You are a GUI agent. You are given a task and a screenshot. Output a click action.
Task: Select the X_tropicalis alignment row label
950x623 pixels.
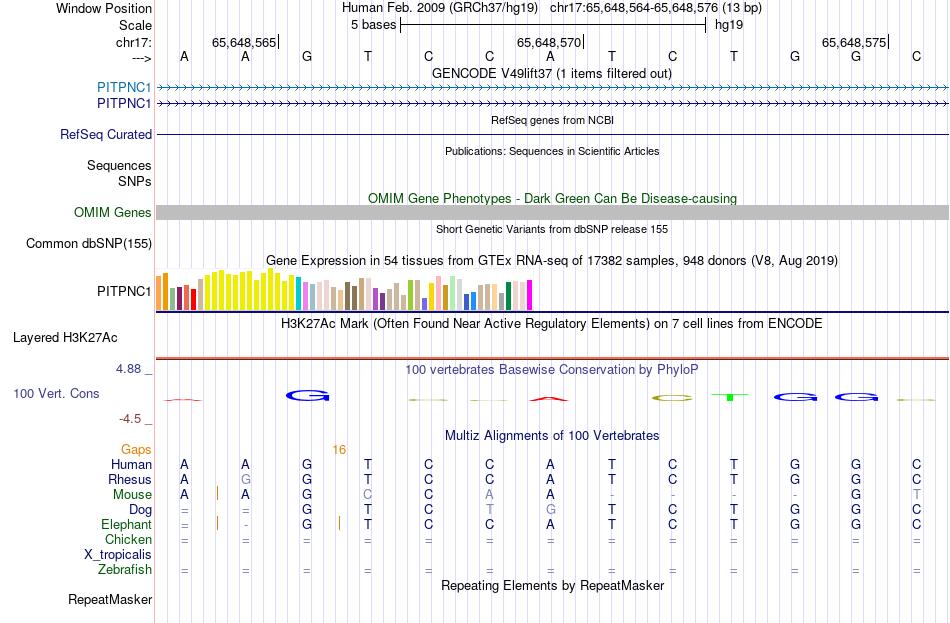pos(118,555)
